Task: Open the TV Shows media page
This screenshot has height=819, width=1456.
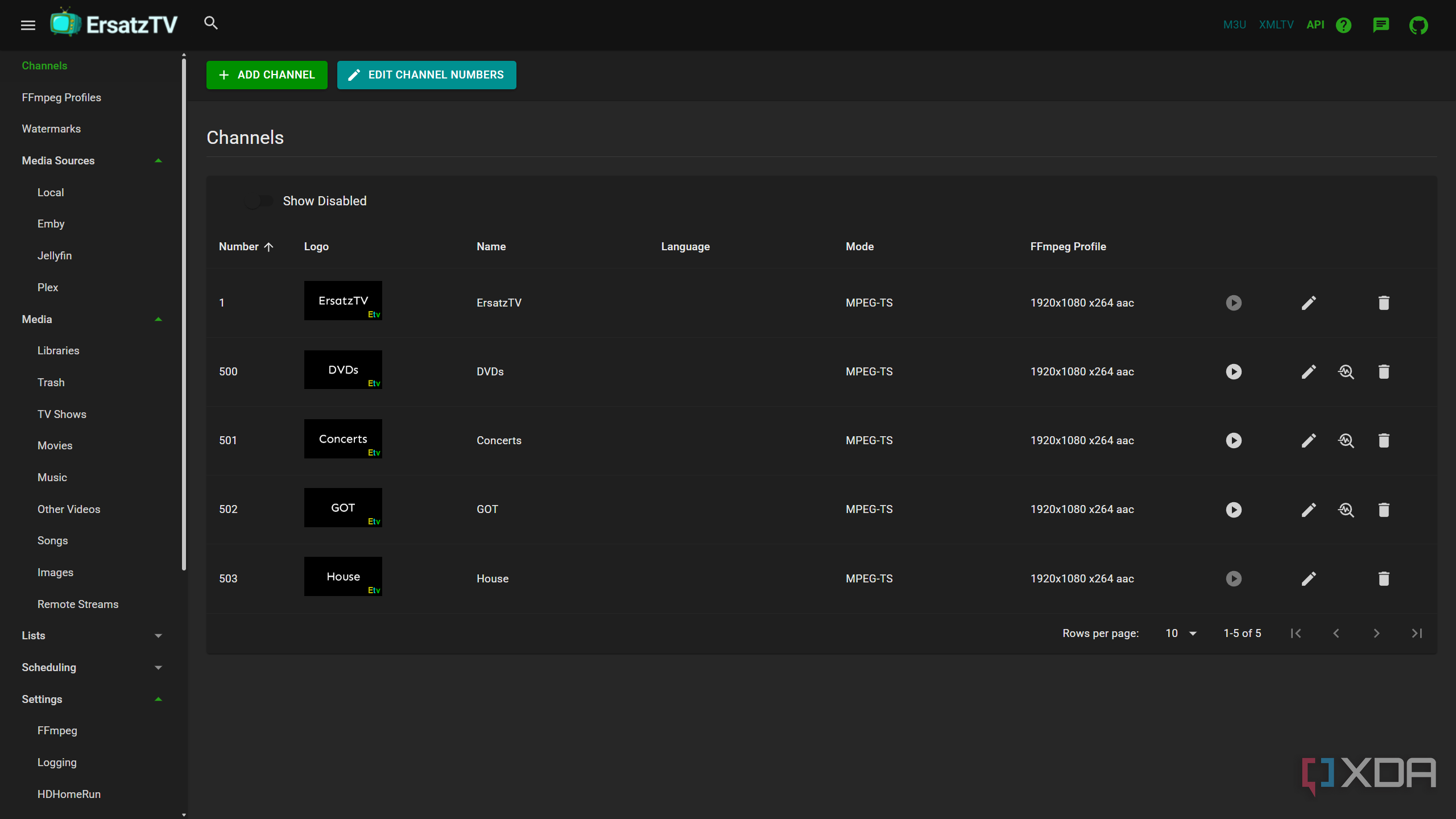Action: pos(62,414)
